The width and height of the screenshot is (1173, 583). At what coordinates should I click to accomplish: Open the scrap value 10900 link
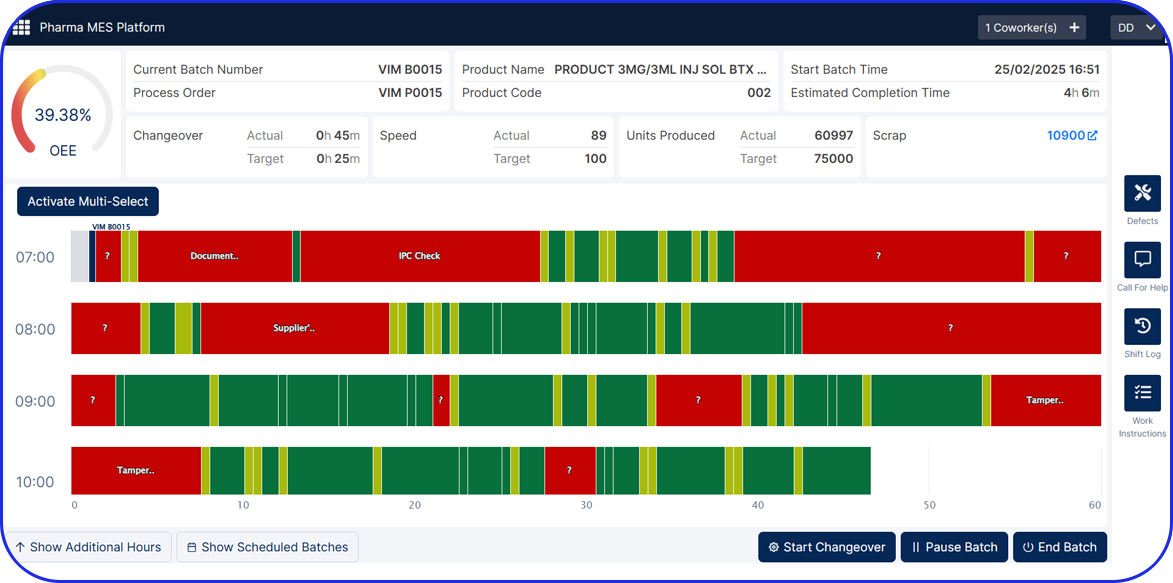point(1065,136)
